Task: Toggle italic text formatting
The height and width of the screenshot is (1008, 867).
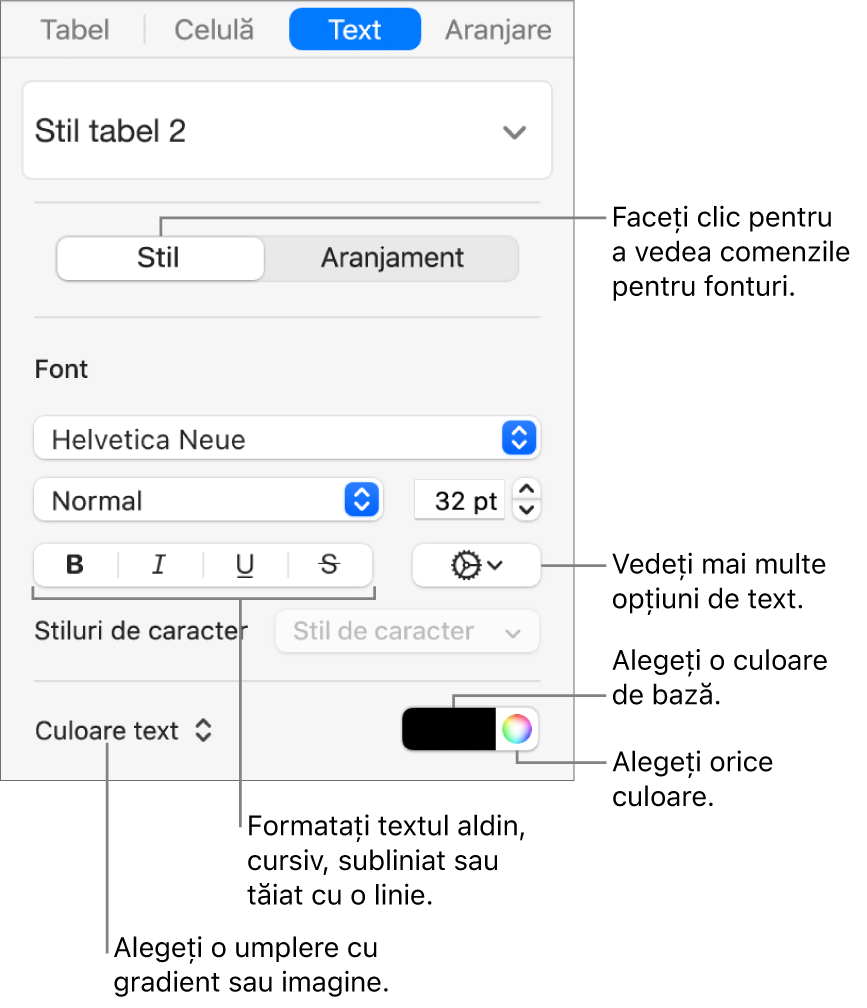Action: coord(159,565)
